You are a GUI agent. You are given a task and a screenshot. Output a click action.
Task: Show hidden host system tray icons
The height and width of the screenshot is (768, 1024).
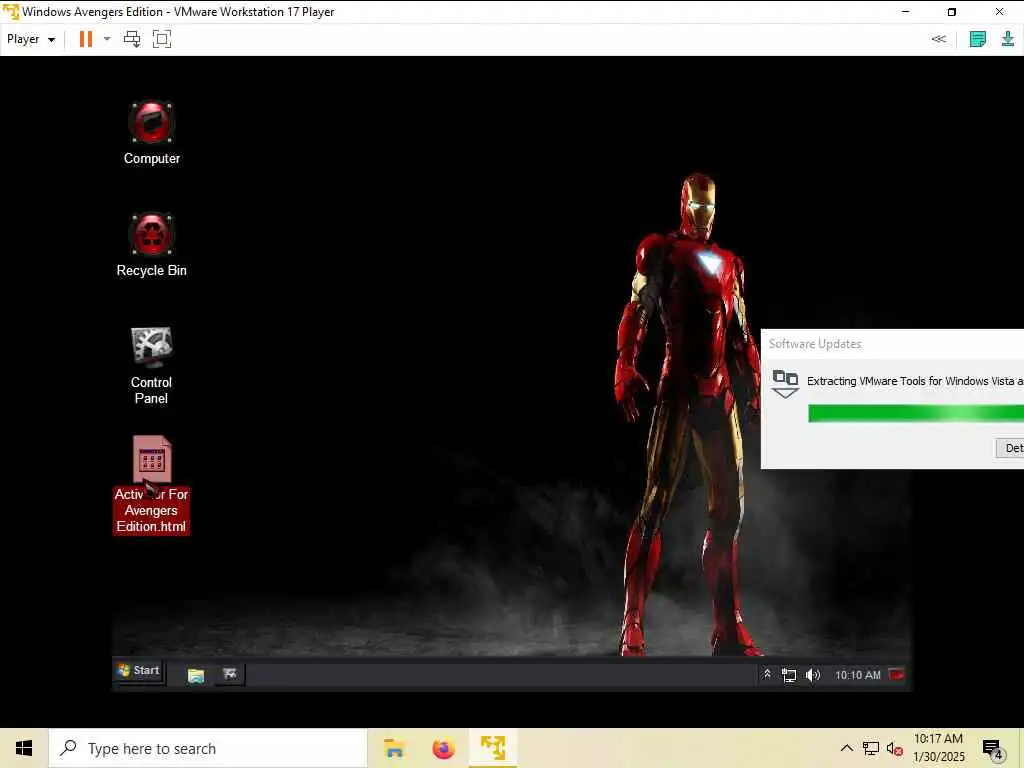coord(846,748)
